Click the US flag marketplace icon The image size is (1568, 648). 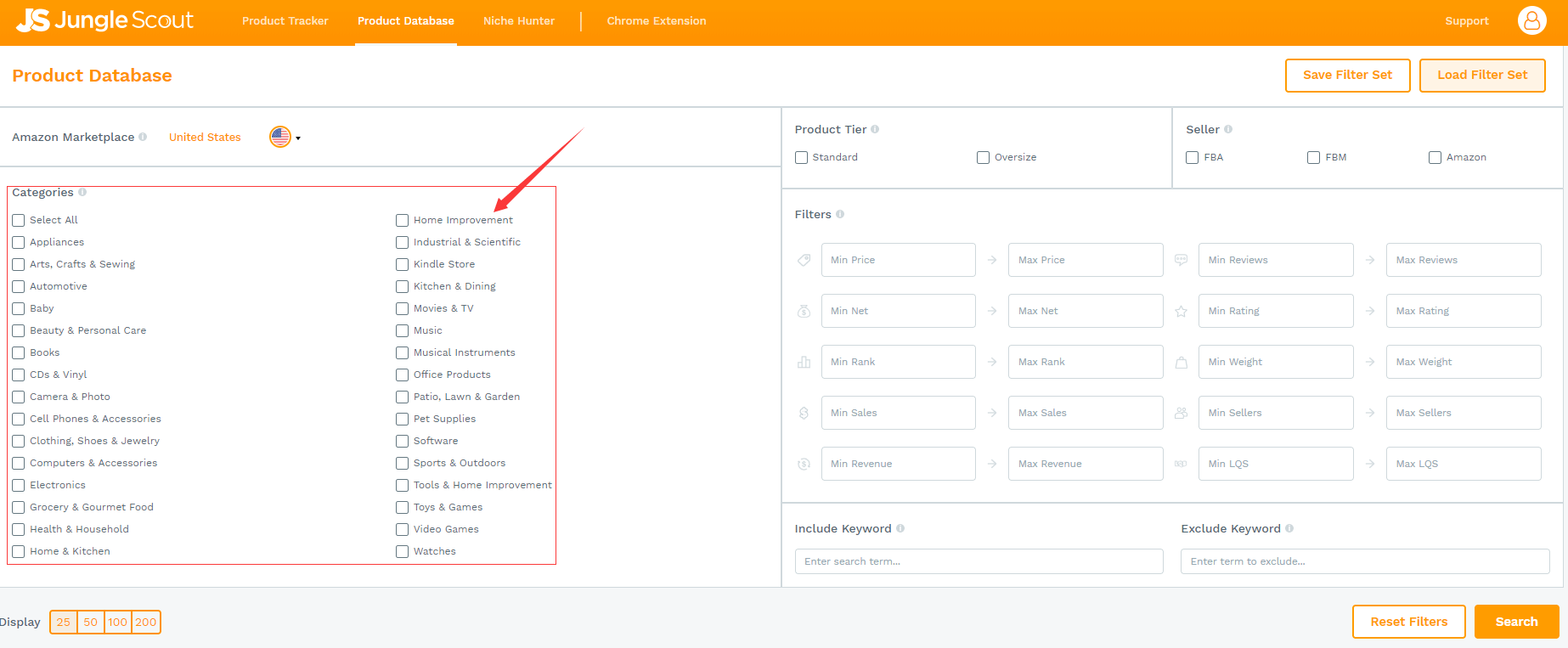pos(280,137)
